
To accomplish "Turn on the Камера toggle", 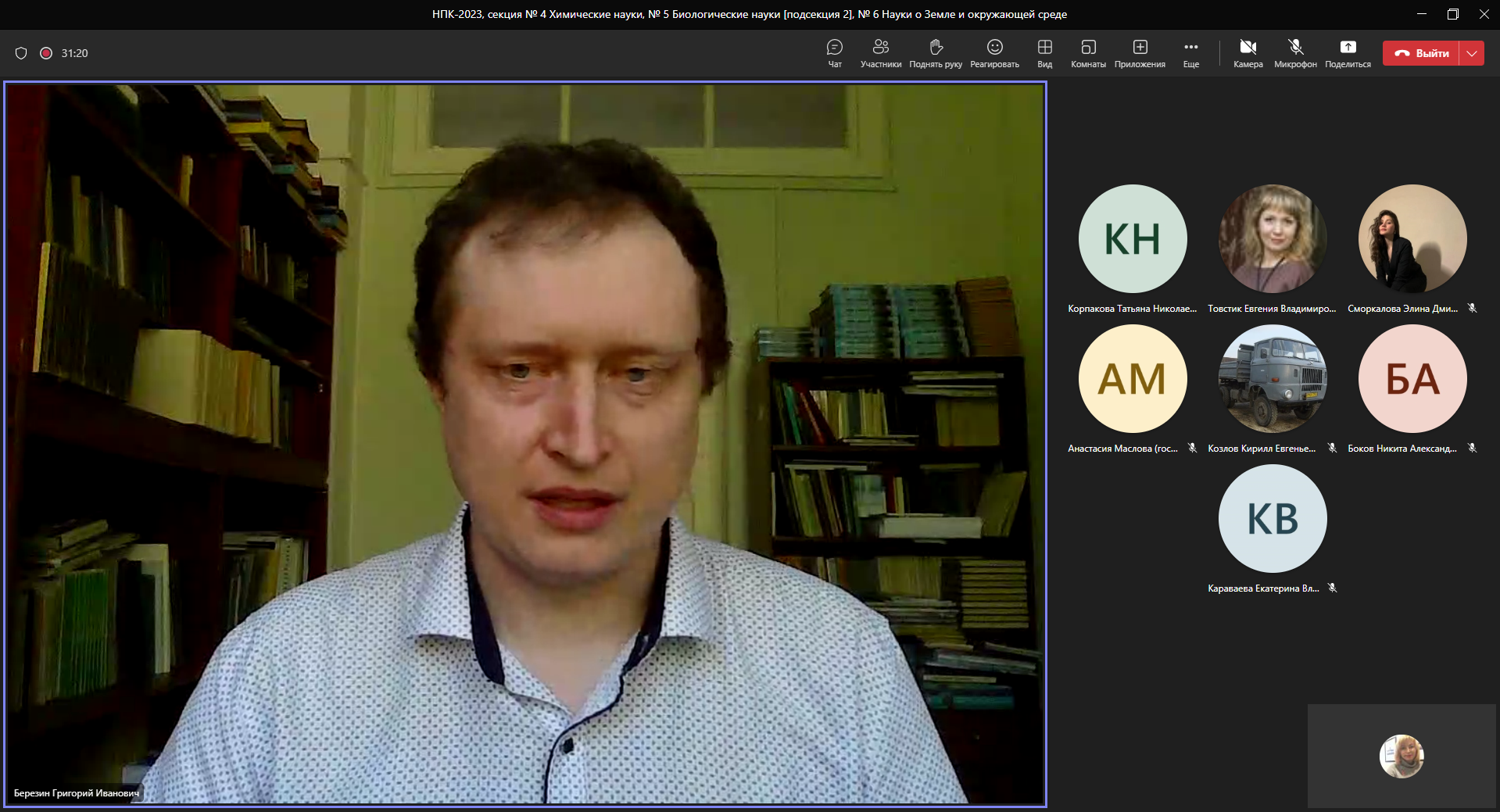I will tap(1248, 53).
